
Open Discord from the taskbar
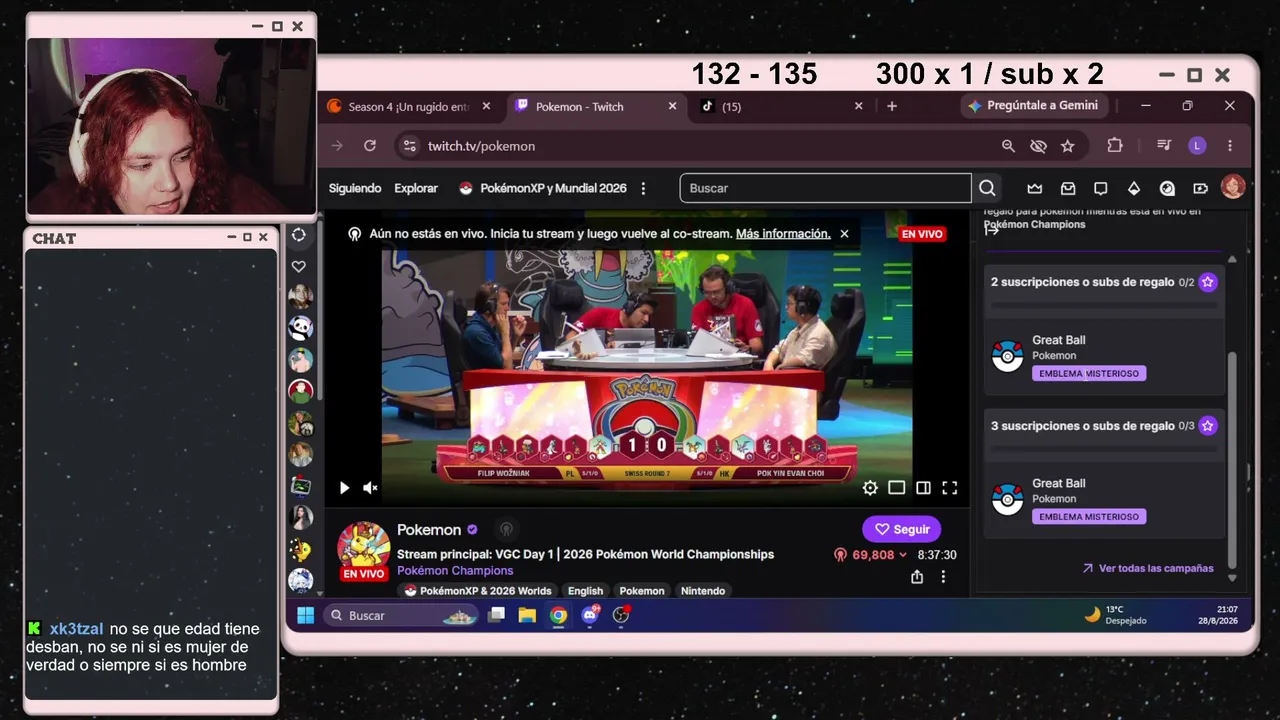click(x=590, y=615)
